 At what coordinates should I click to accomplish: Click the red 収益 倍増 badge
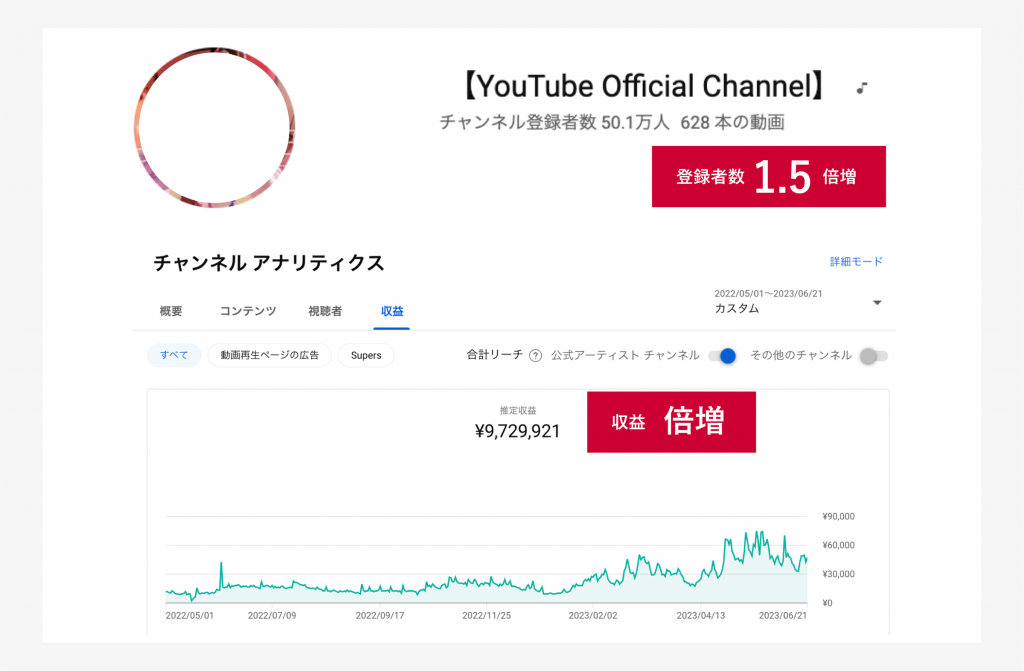click(670, 422)
